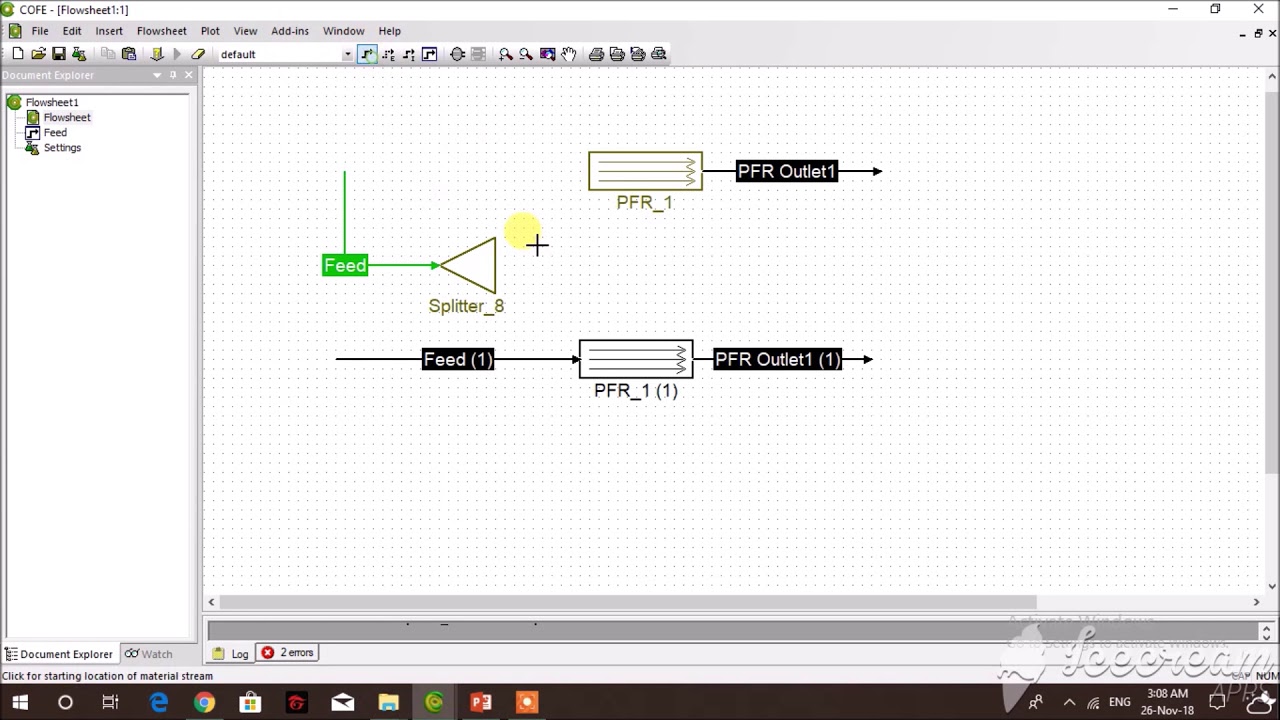
Task: Select the PFR Outlet1 (1) stream label
Action: coord(778,359)
